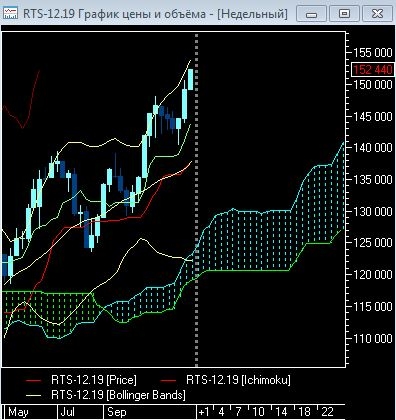The image size is (396, 420).
Task: Click the latest tall cyan candlestick
Action: tap(190, 79)
